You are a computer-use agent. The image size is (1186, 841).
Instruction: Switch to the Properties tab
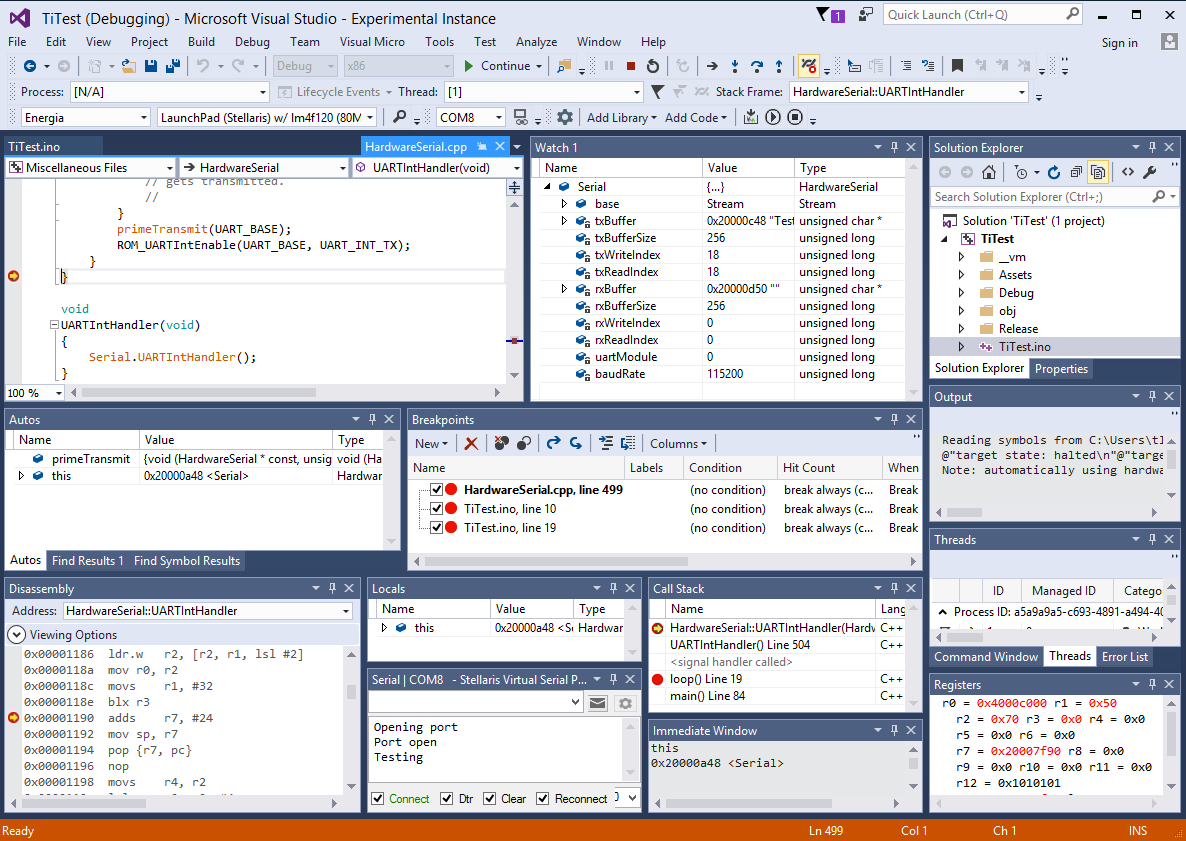[1061, 368]
